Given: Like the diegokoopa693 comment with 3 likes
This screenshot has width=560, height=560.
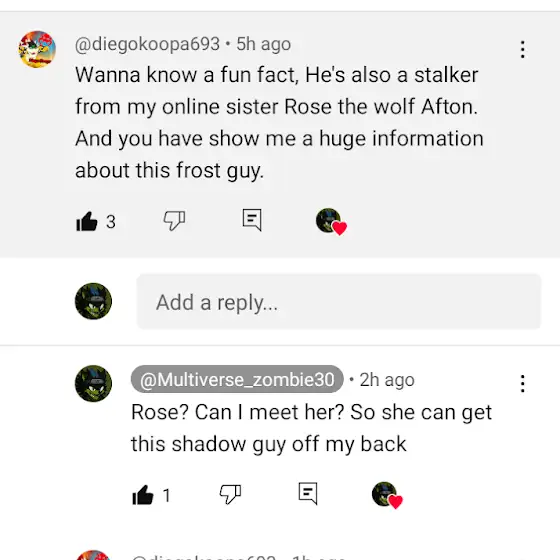Looking at the screenshot, I should [87, 221].
